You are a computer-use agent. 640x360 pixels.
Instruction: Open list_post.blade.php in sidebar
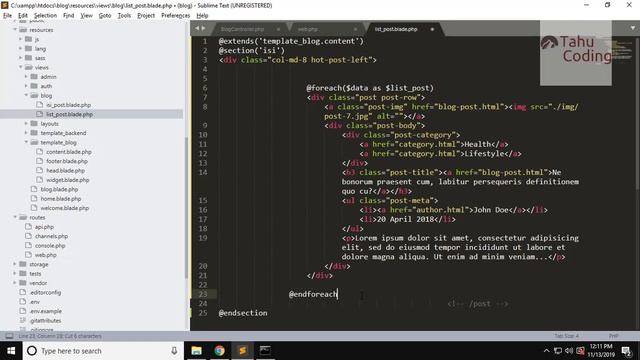pos(69,114)
